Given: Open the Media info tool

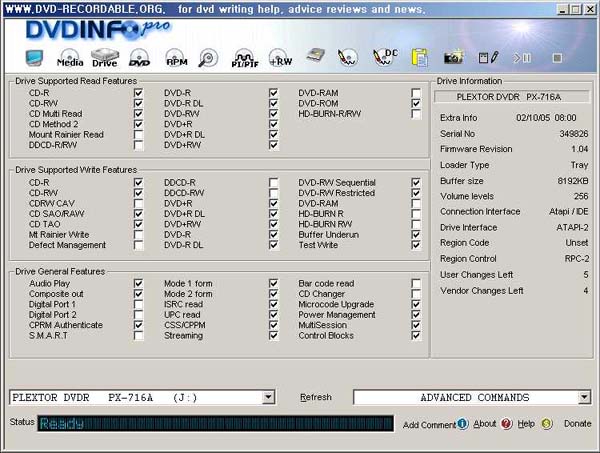Looking at the screenshot, I should (70, 58).
